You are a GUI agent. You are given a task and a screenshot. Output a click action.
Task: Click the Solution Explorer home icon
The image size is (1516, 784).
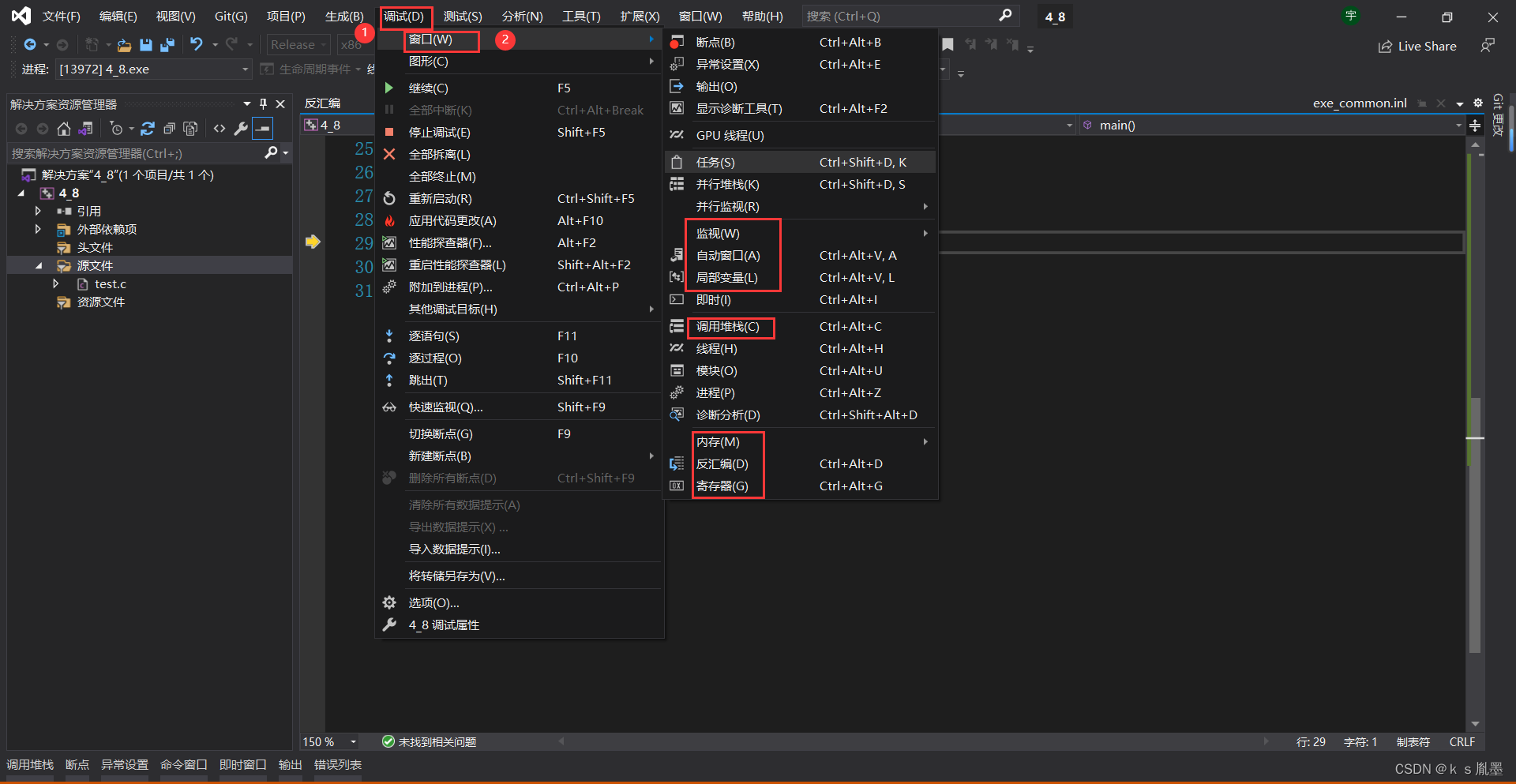[x=64, y=129]
